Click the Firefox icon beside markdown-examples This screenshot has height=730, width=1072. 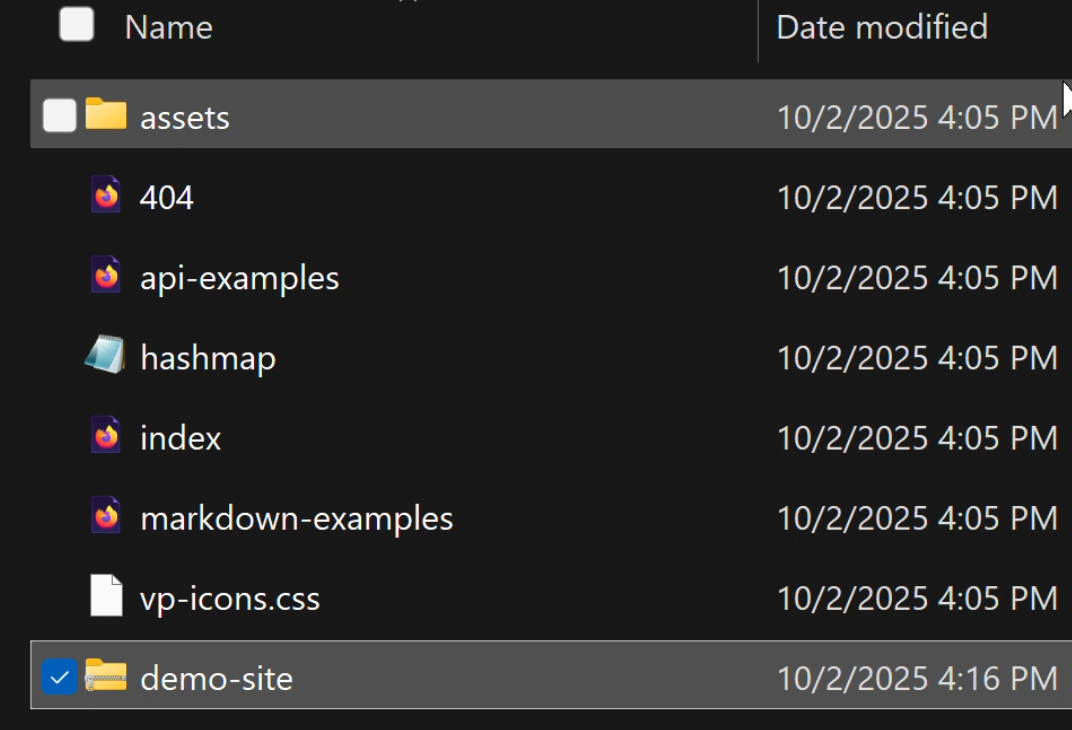click(106, 517)
